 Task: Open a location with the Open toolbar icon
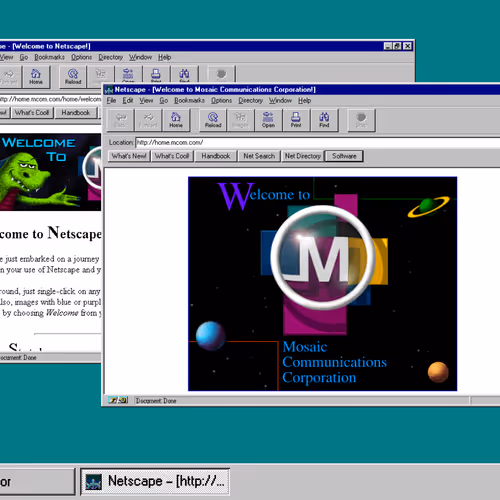[x=268, y=120]
